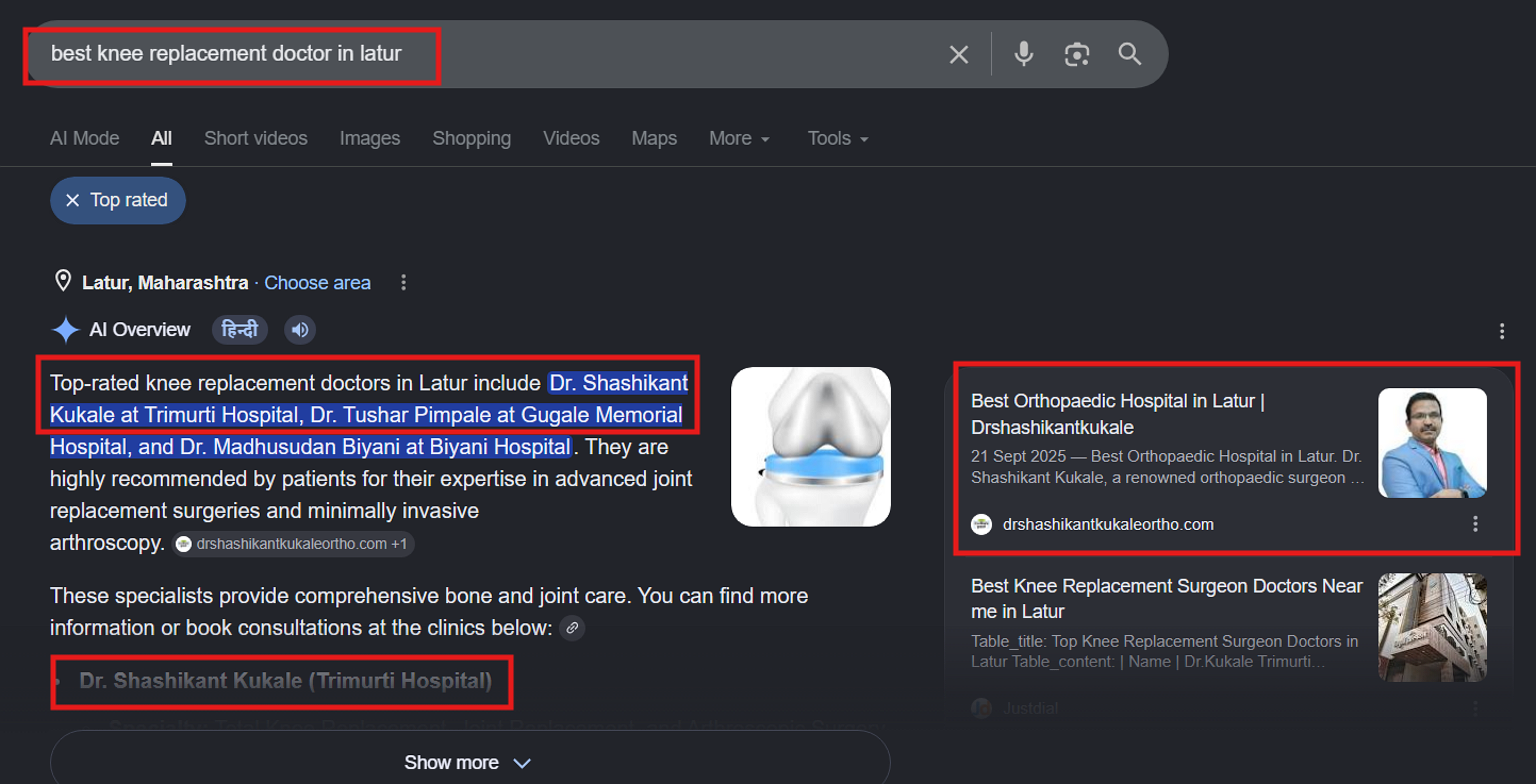This screenshot has height=784, width=1536.
Task: Open three-dot menu on drshashikantkukaleortho card
Action: coord(1475,524)
